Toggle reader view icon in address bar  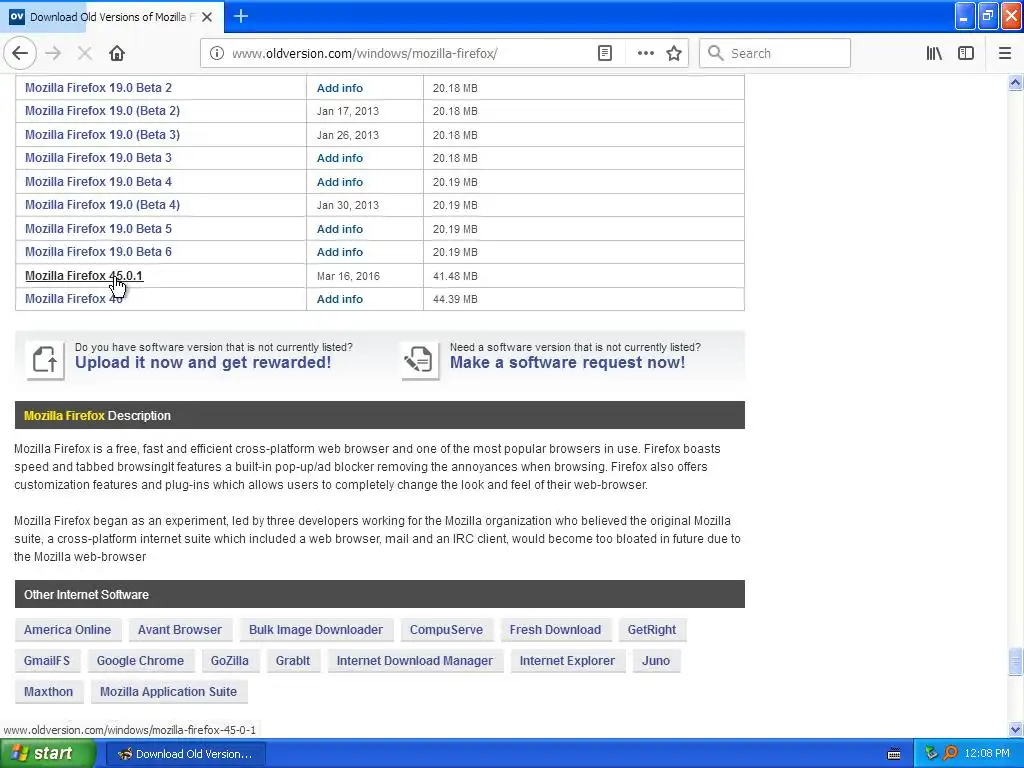tap(605, 53)
